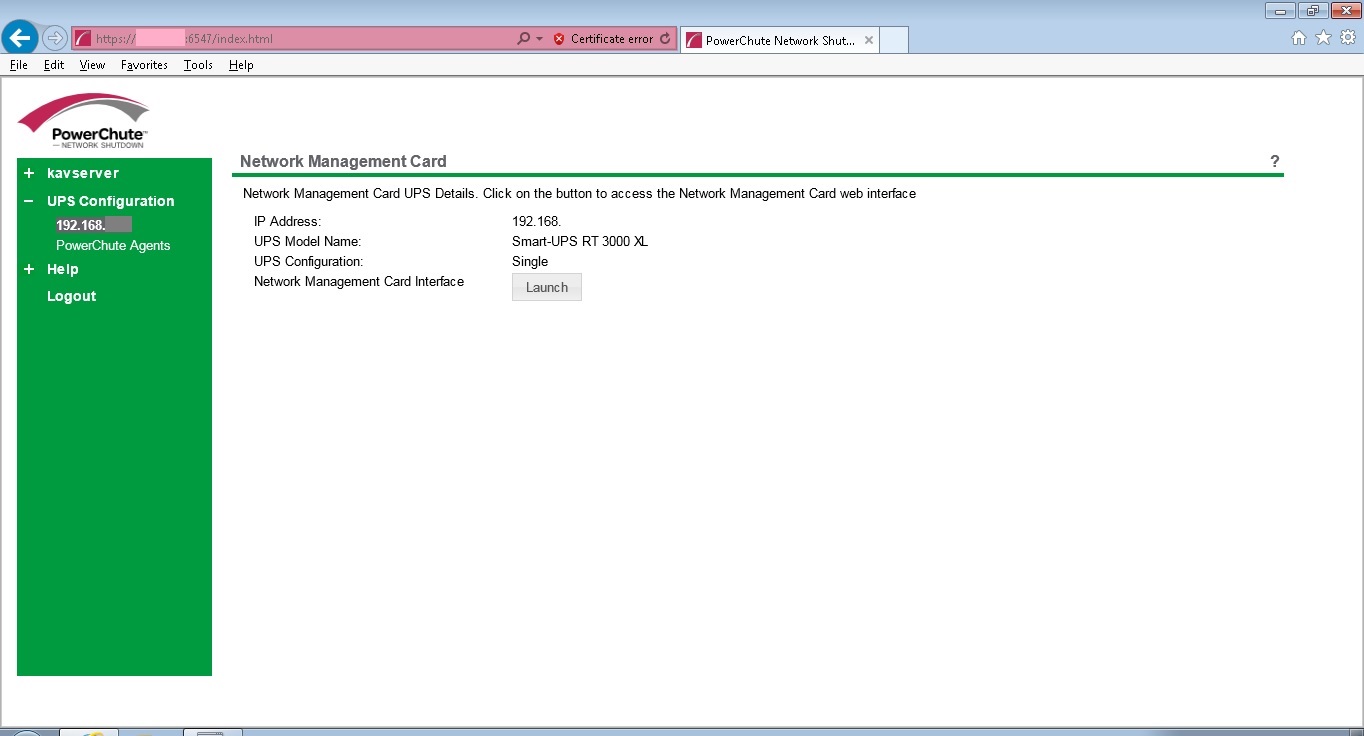The width and height of the screenshot is (1364, 736).
Task: Click 'Smart-UPS RT 3000 XL' model text
Action: 580,241
